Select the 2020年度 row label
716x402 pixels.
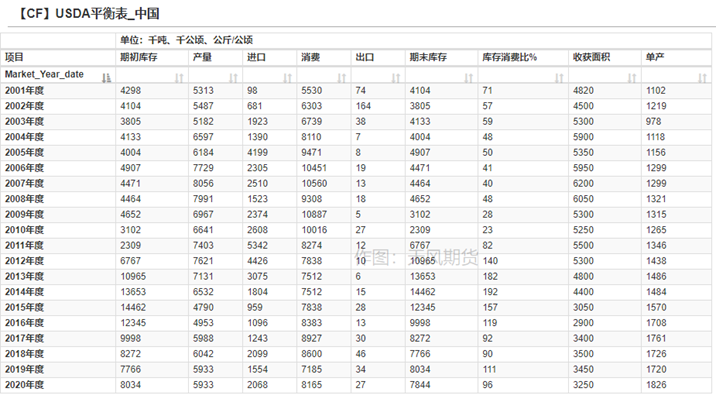coord(24,385)
